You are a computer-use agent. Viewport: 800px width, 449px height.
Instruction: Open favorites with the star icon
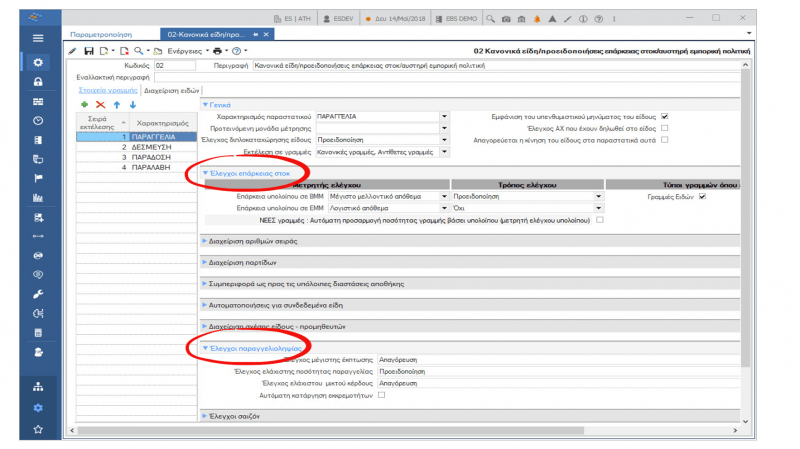pos(38,429)
